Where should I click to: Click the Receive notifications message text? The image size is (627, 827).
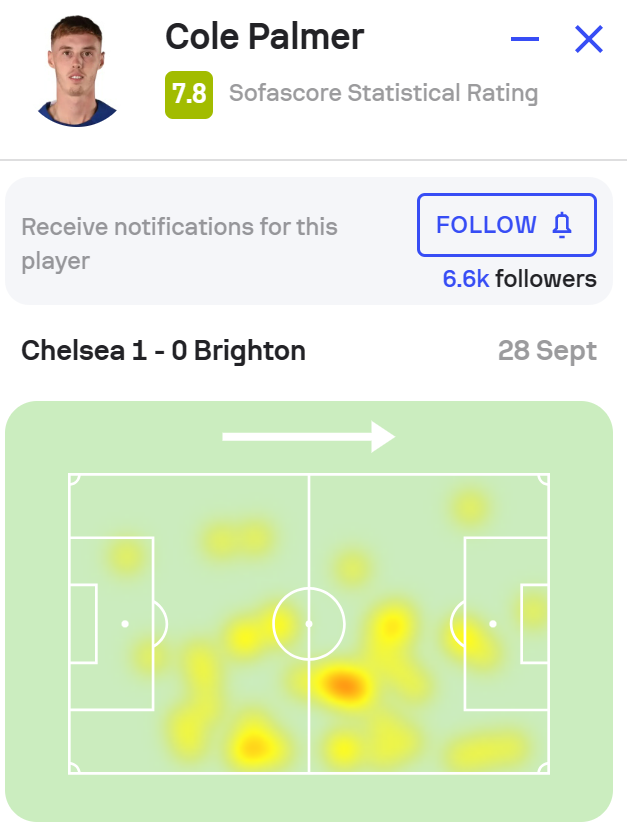click(180, 244)
